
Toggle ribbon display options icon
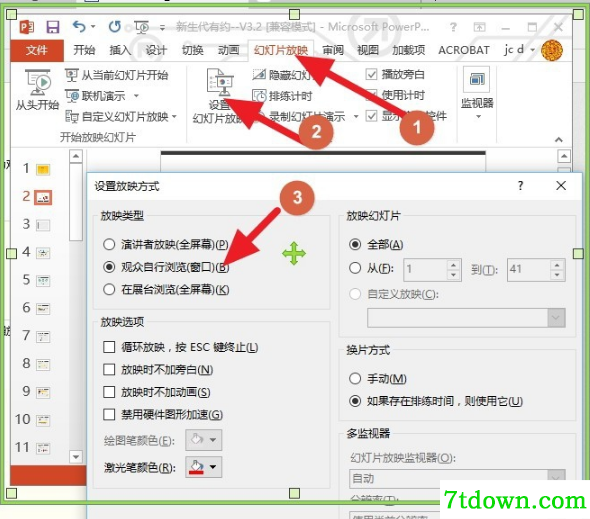479,27
